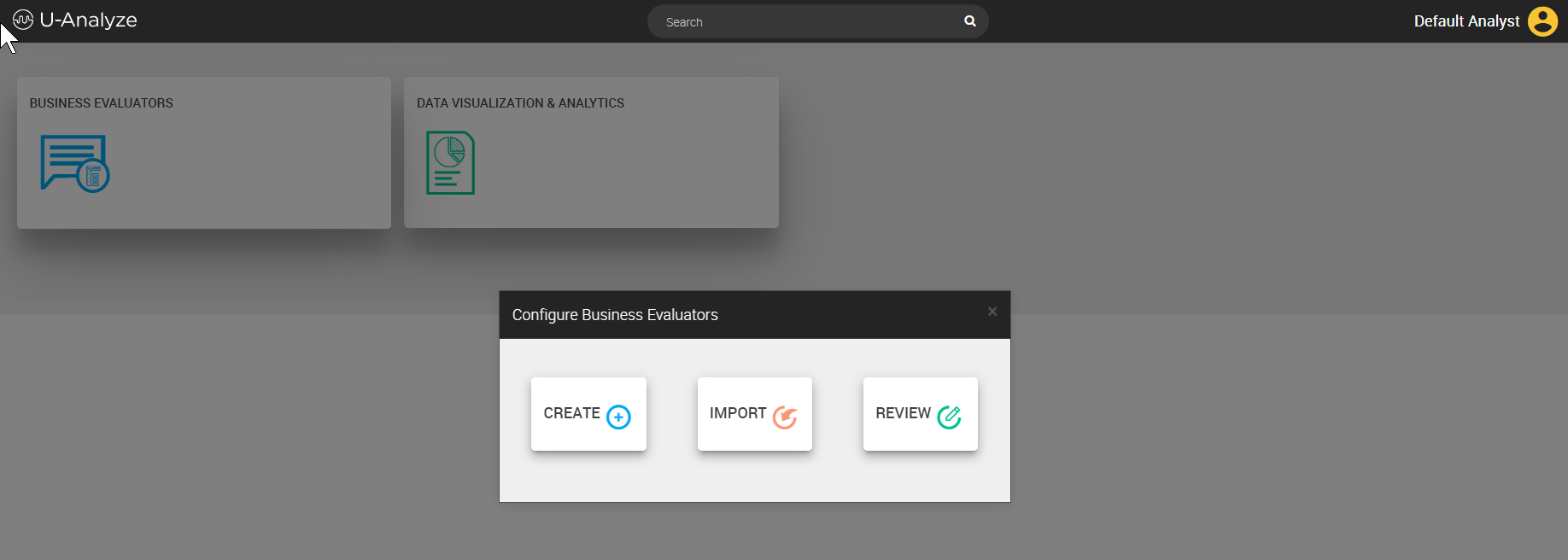The width and height of the screenshot is (1568, 560).
Task: Click the green pencil review icon
Action: 950,417
